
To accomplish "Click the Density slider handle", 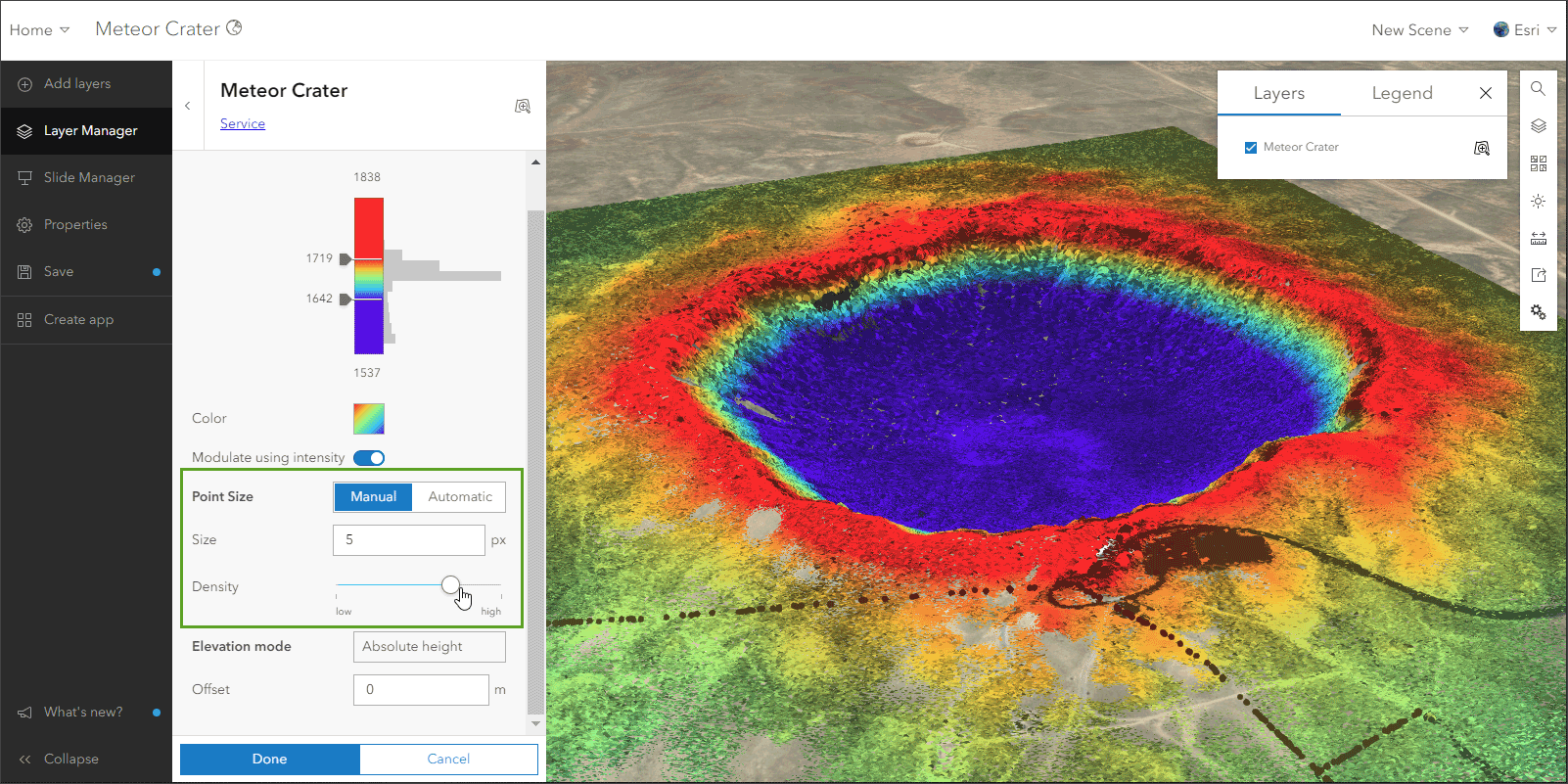I will pyautogui.click(x=450, y=585).
